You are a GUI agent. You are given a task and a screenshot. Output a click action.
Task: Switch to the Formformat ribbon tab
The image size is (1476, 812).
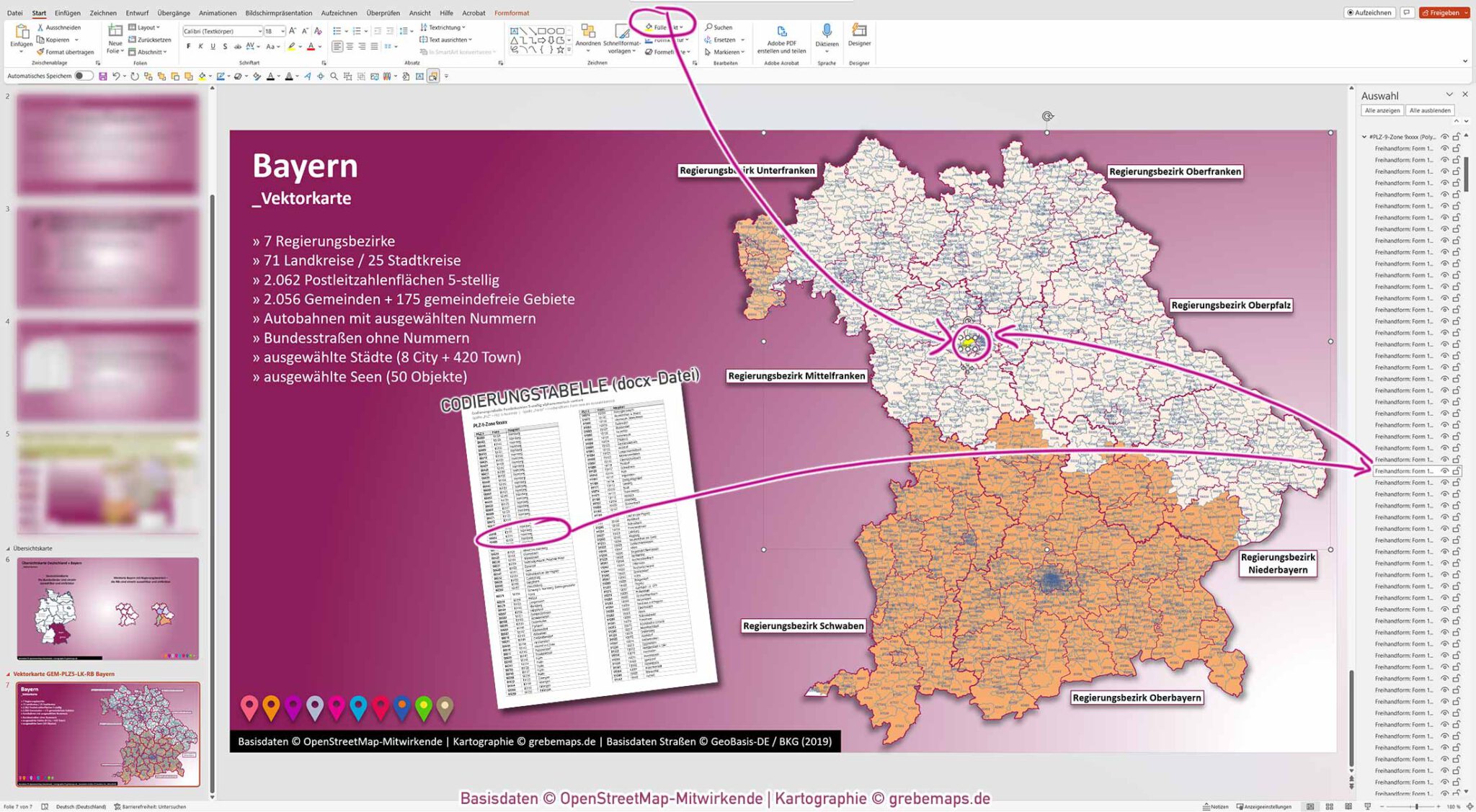pyautogui.click(x=512, y=12)
